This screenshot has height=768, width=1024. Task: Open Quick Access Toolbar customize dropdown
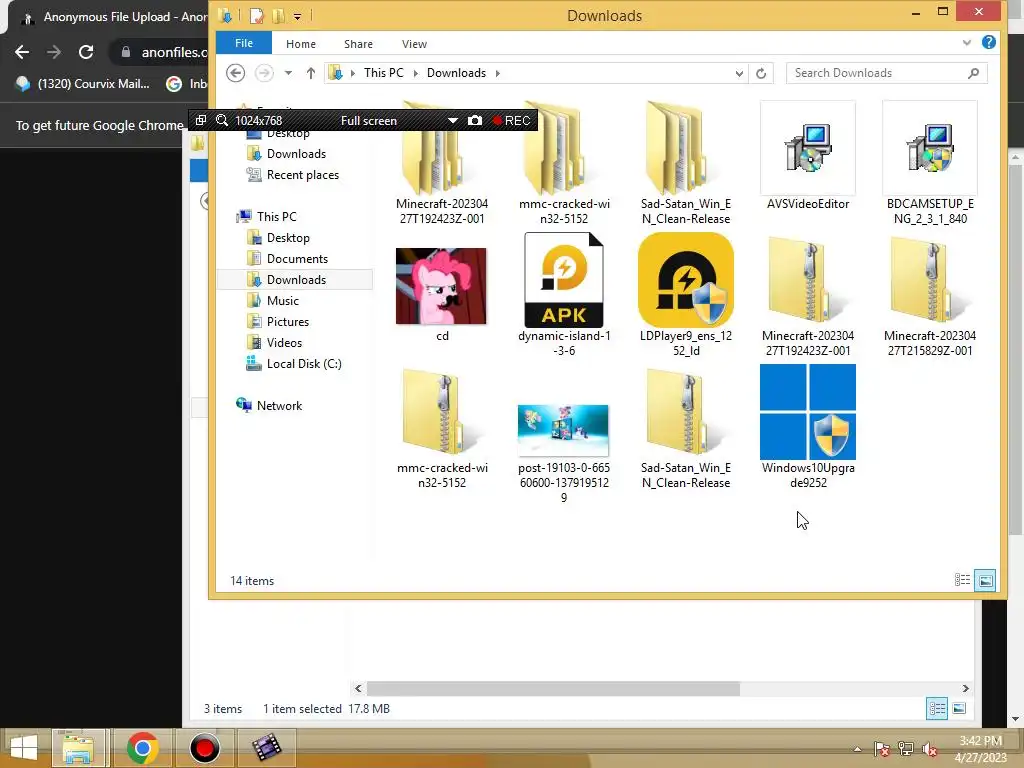tap(297, 16)
